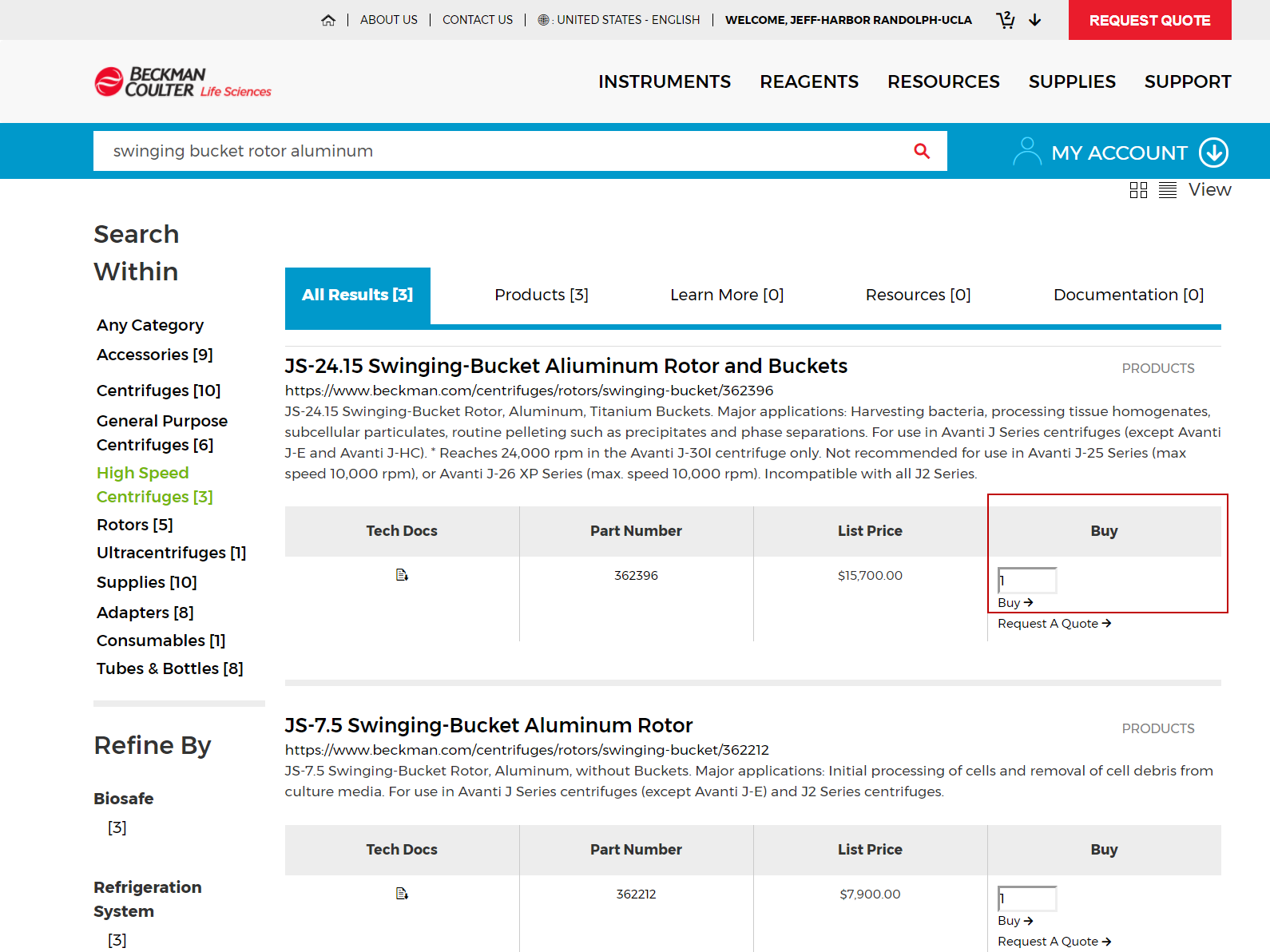Viewport: 1270px width, 952px height.
Task: Go to the home page icon
Action: click(328, 20)
